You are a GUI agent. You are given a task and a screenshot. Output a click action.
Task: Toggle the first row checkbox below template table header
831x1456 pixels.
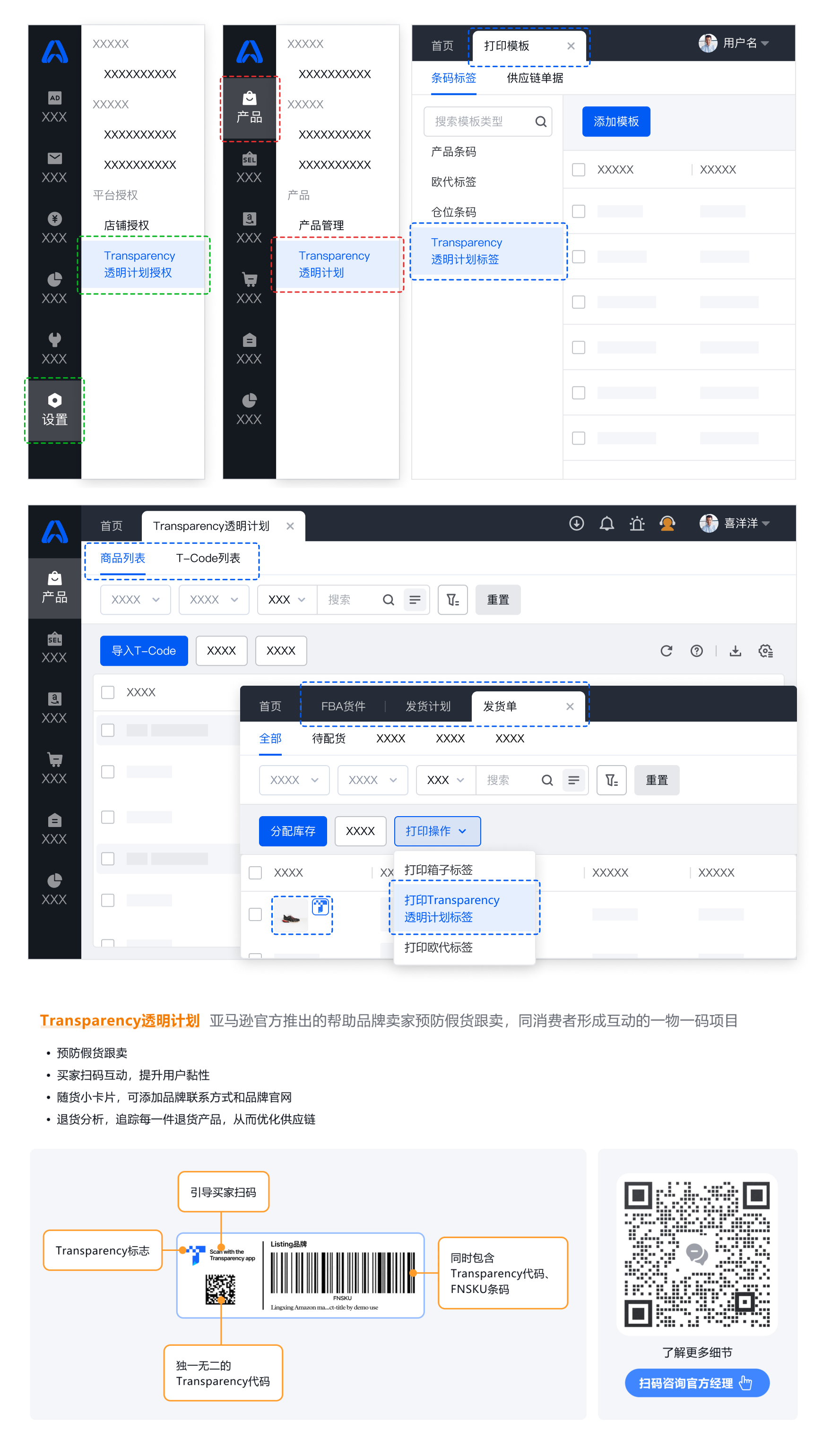(x=578, y=211)
